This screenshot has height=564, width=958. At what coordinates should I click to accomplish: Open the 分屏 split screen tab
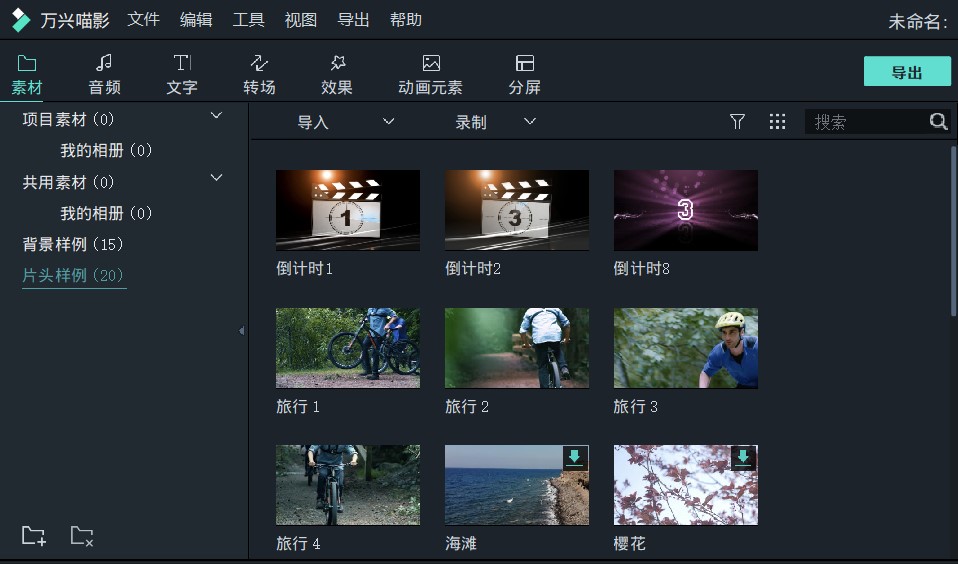click(524, 75)
